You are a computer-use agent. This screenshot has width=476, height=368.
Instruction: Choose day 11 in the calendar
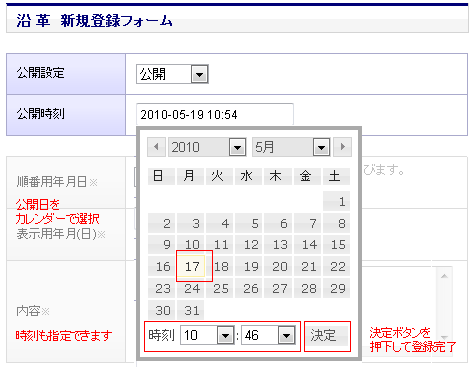pyautogui.click(x=220, y=245)
